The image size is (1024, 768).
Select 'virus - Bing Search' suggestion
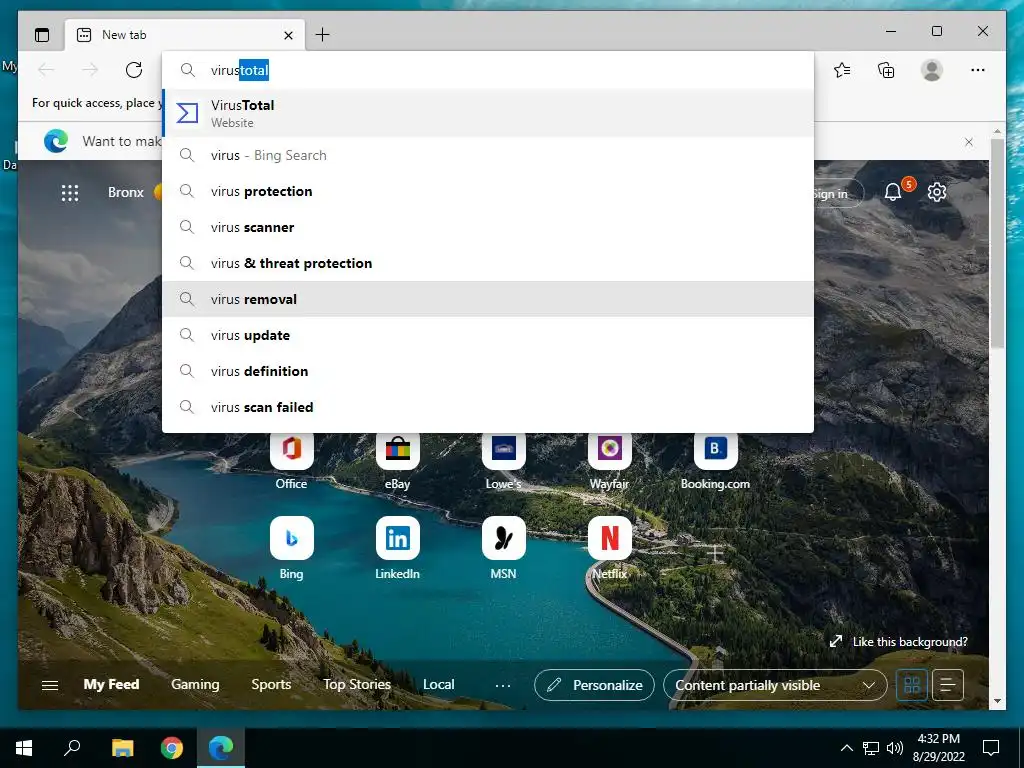488,155
